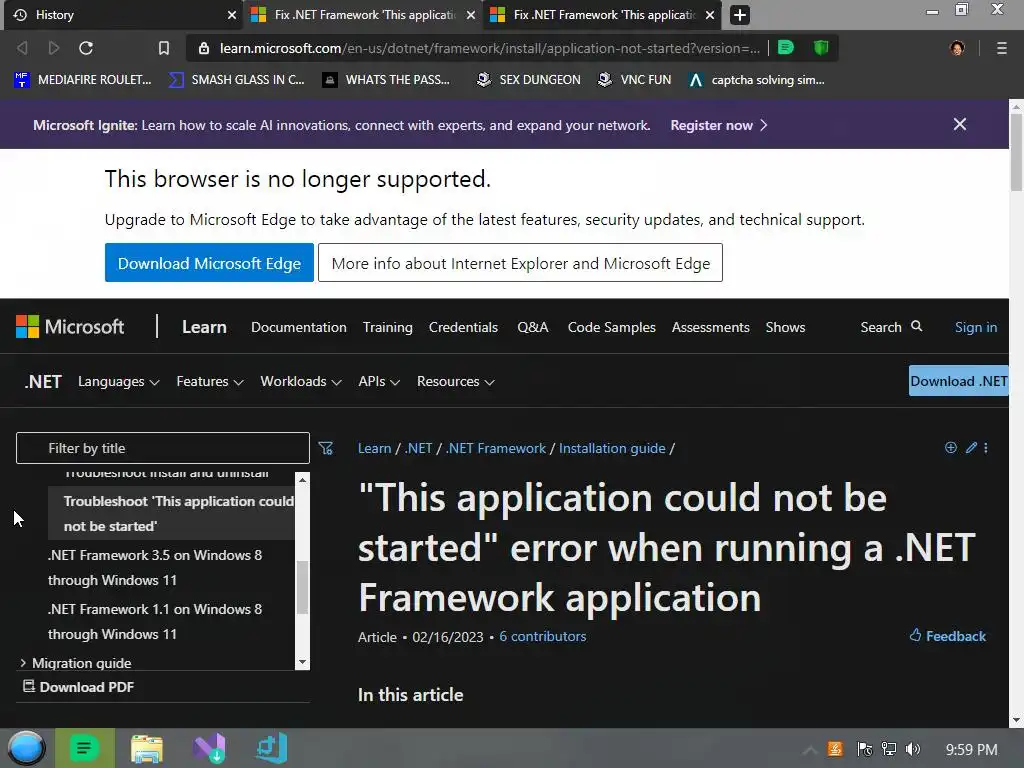Click the sidebar tree scrollbar down arrow

[x=302, y=662]
